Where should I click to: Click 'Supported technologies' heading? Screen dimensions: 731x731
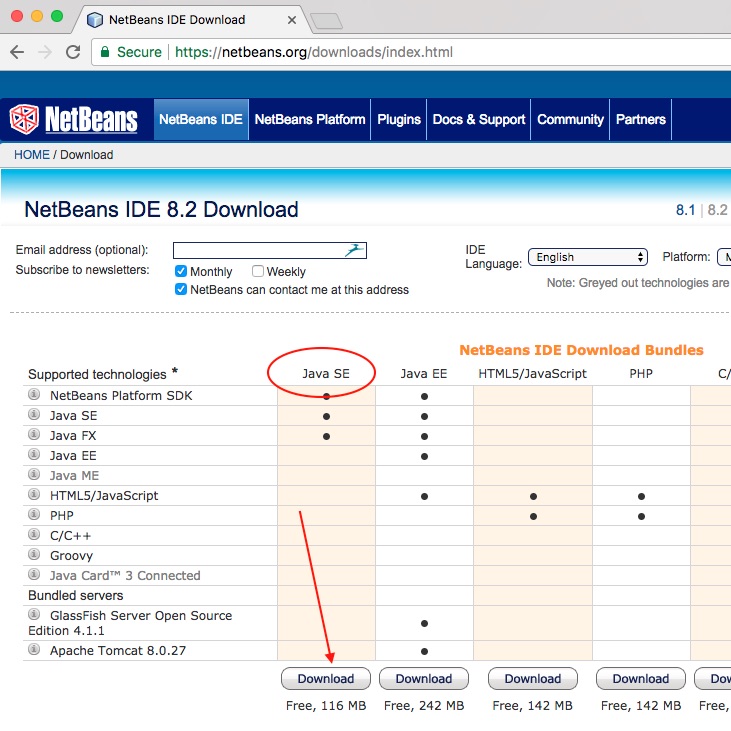97,374
